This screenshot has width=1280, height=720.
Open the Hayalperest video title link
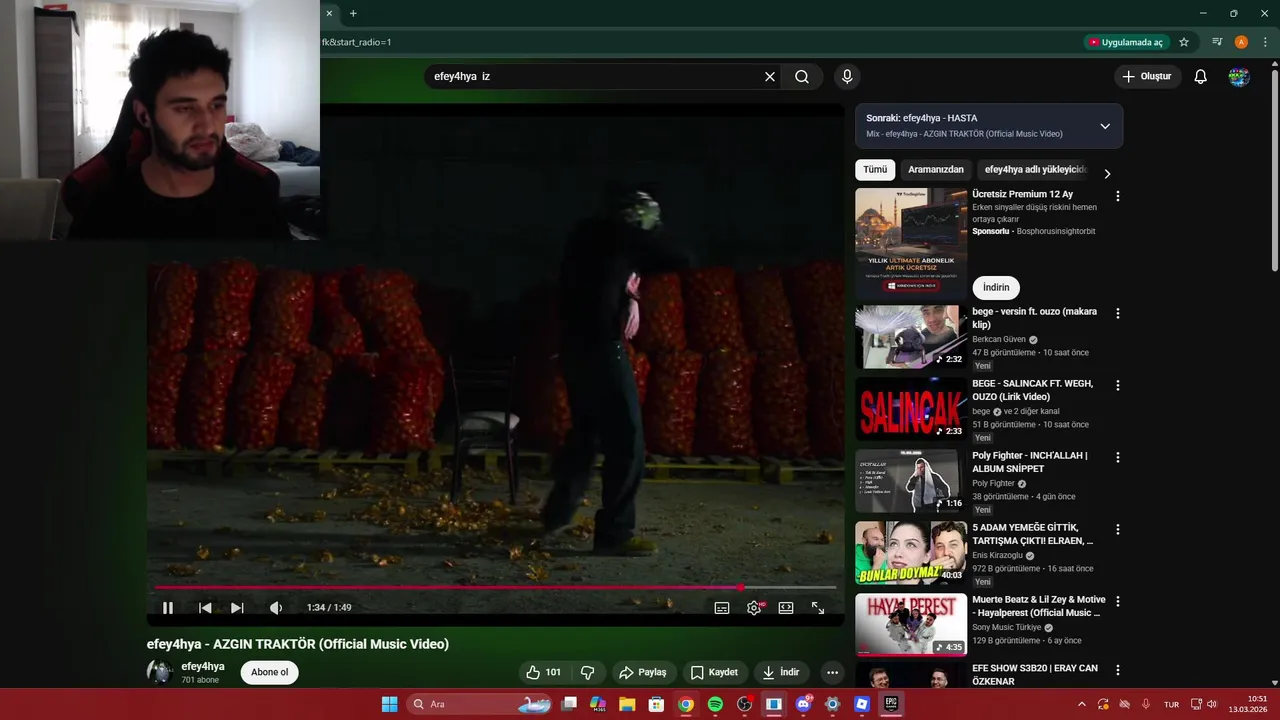coord(1039,606)
